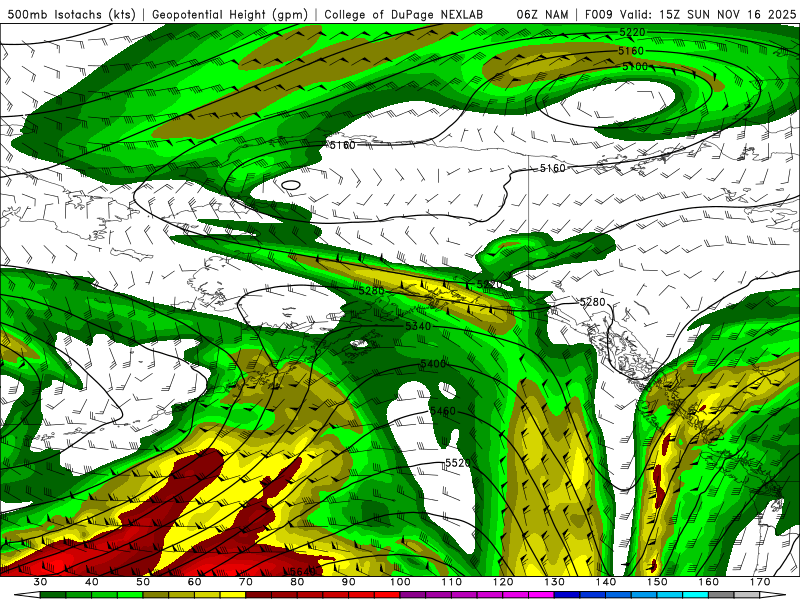
Task: Click the "06Z NAM" model run label
Action: 542,14
